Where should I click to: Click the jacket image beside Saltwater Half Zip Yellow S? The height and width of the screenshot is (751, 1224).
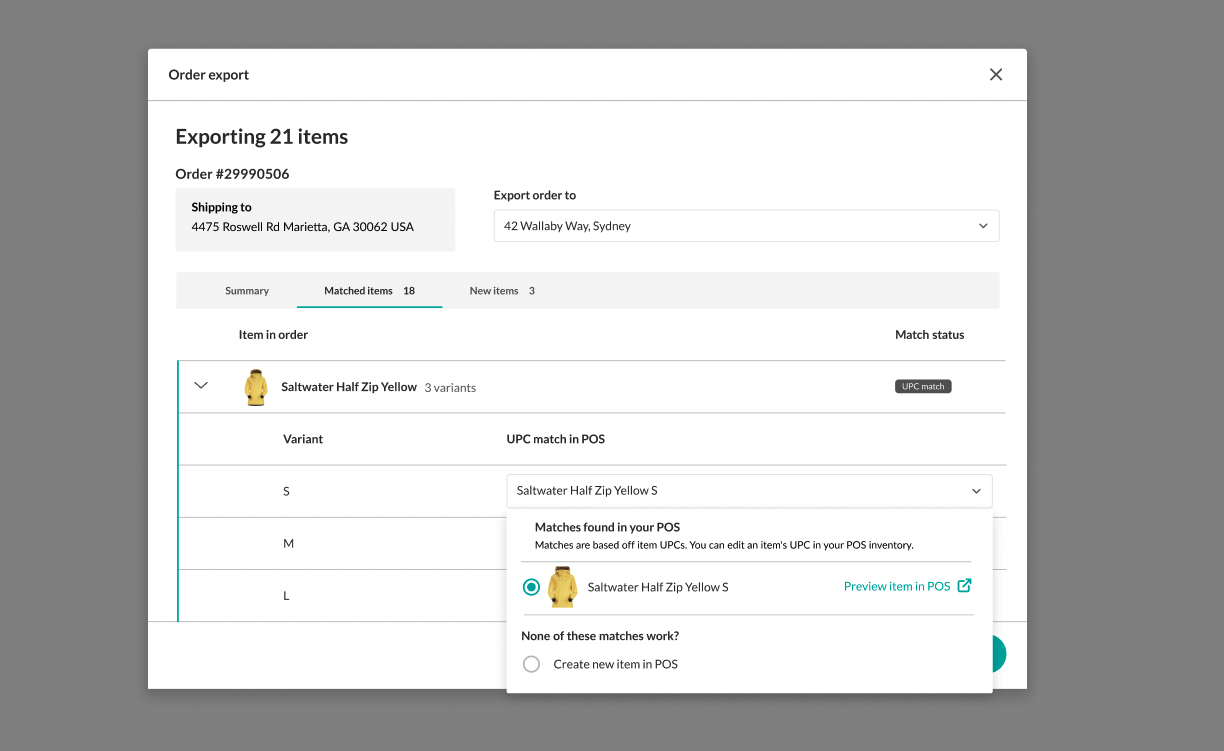pyautogui.click(x=563, y=587)
